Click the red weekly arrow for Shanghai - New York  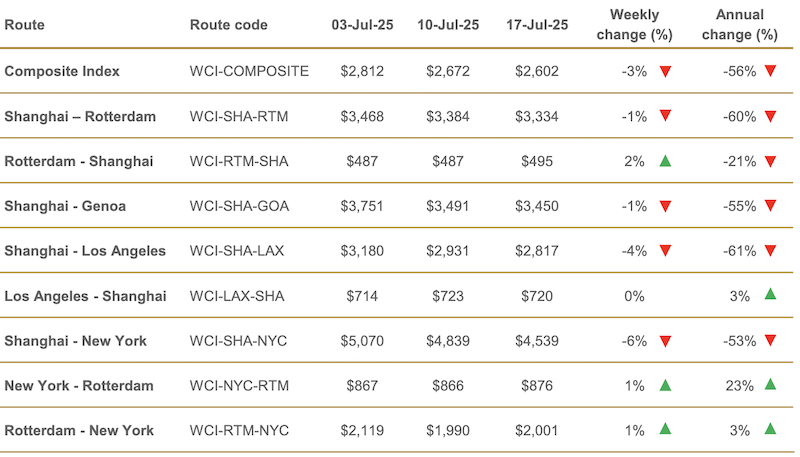[665, 341]
